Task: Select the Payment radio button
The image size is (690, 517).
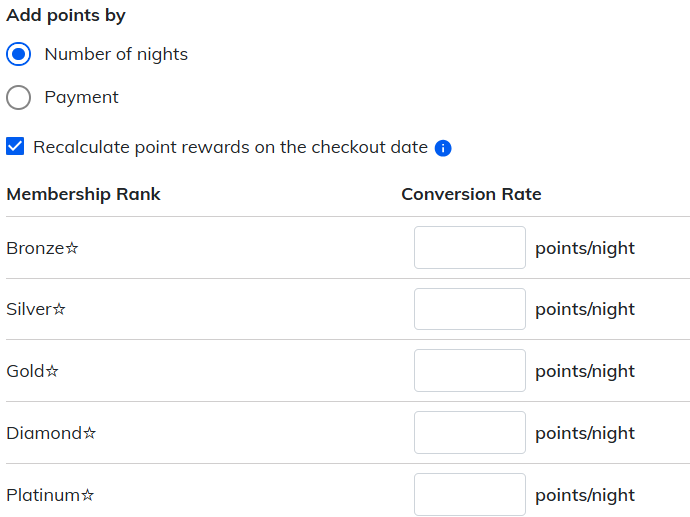Action: (19, 97)
